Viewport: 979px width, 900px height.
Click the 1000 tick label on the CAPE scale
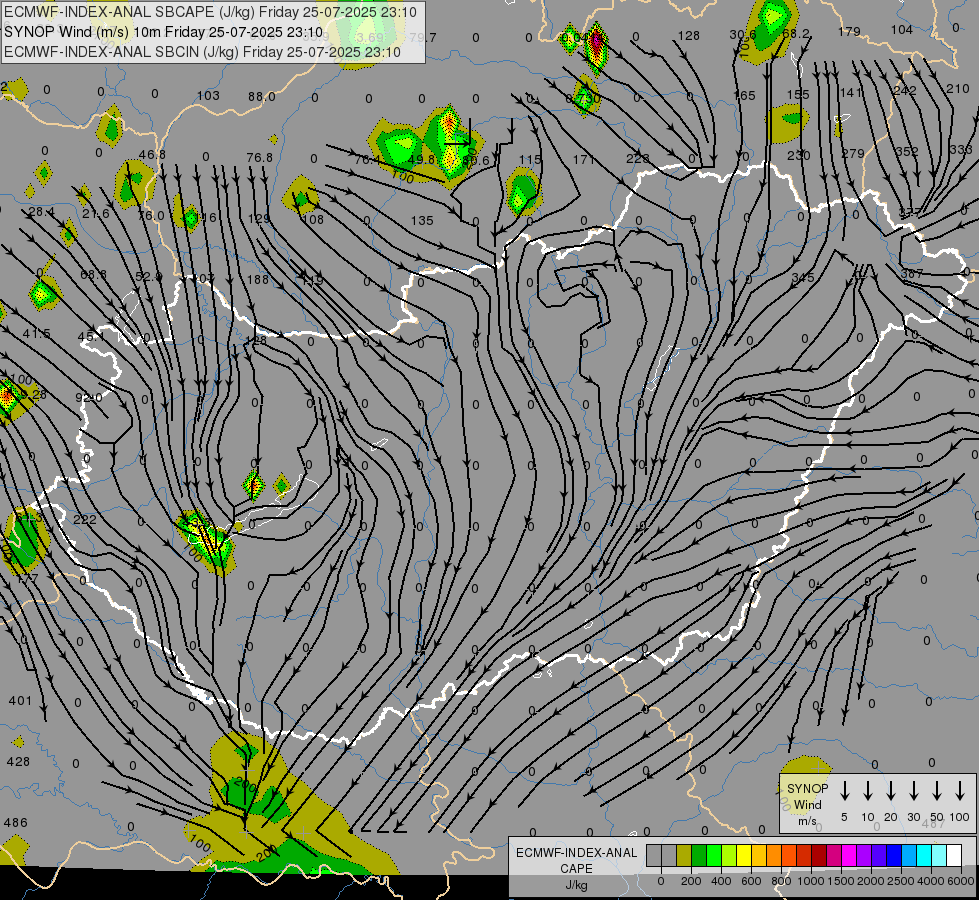[x=810, y=881]
